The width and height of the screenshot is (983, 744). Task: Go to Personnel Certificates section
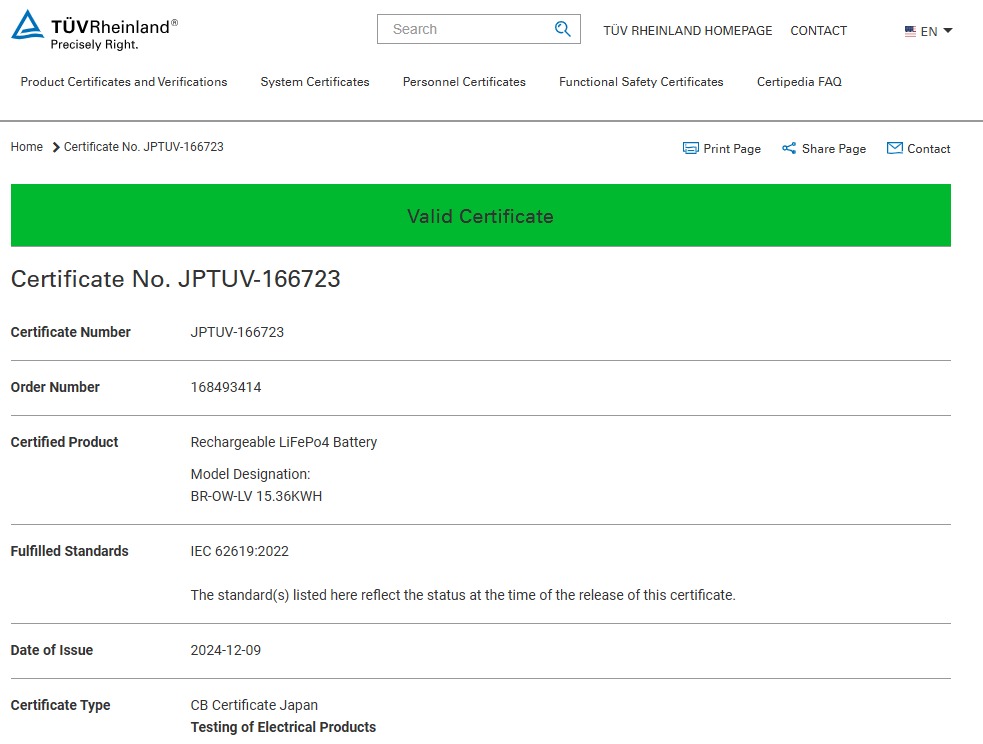coord(464,82)
